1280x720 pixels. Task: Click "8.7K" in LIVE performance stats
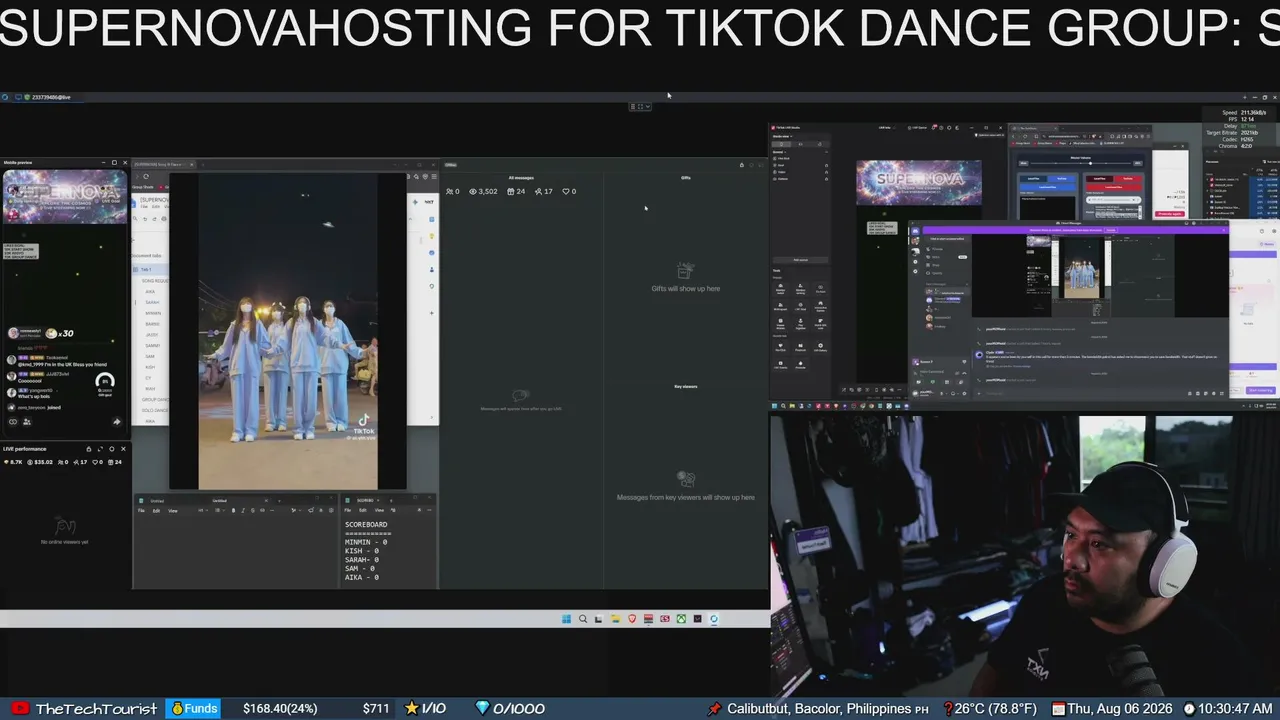click(15, 462)
